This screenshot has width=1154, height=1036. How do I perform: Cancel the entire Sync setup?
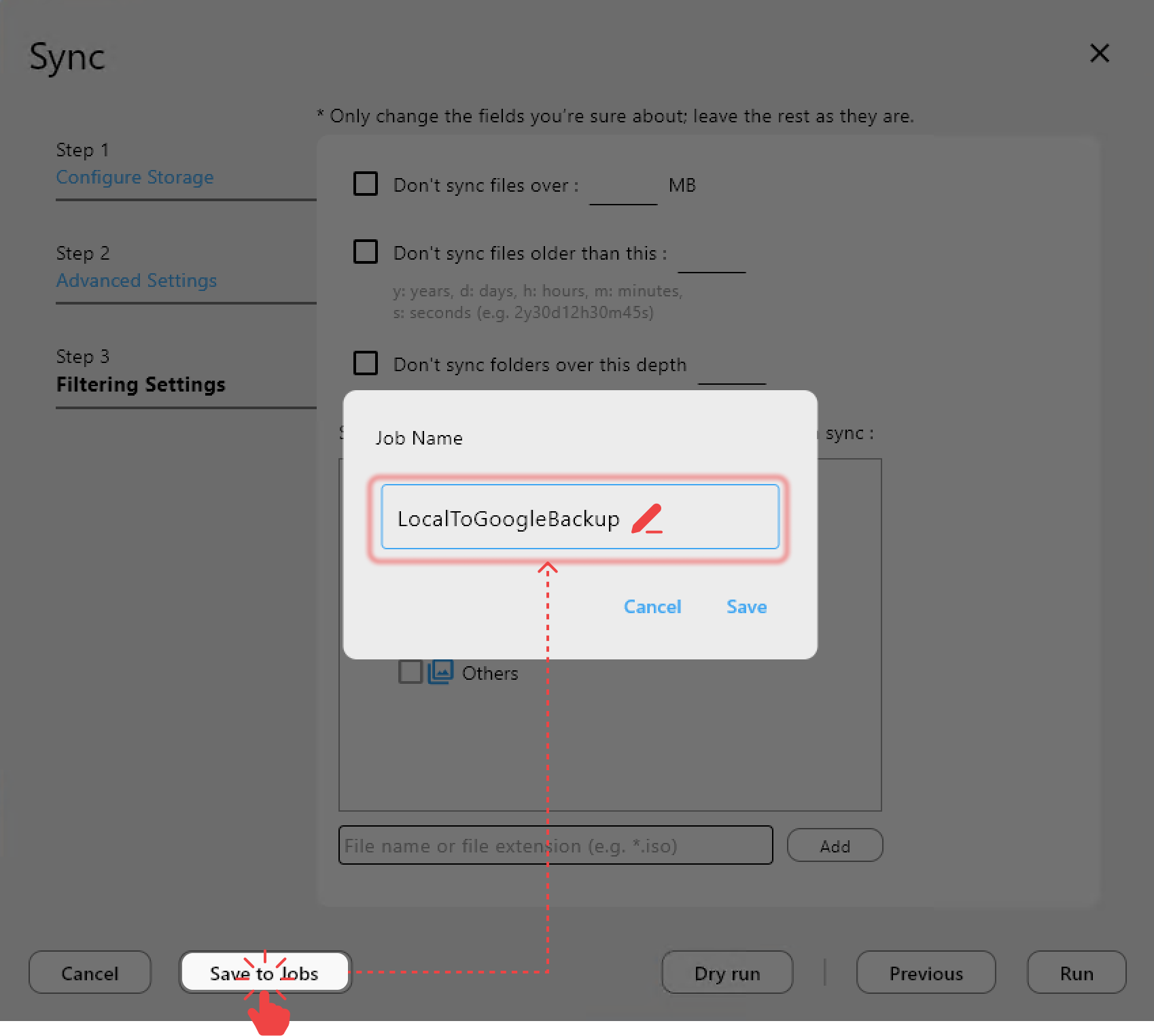[89, 973]
